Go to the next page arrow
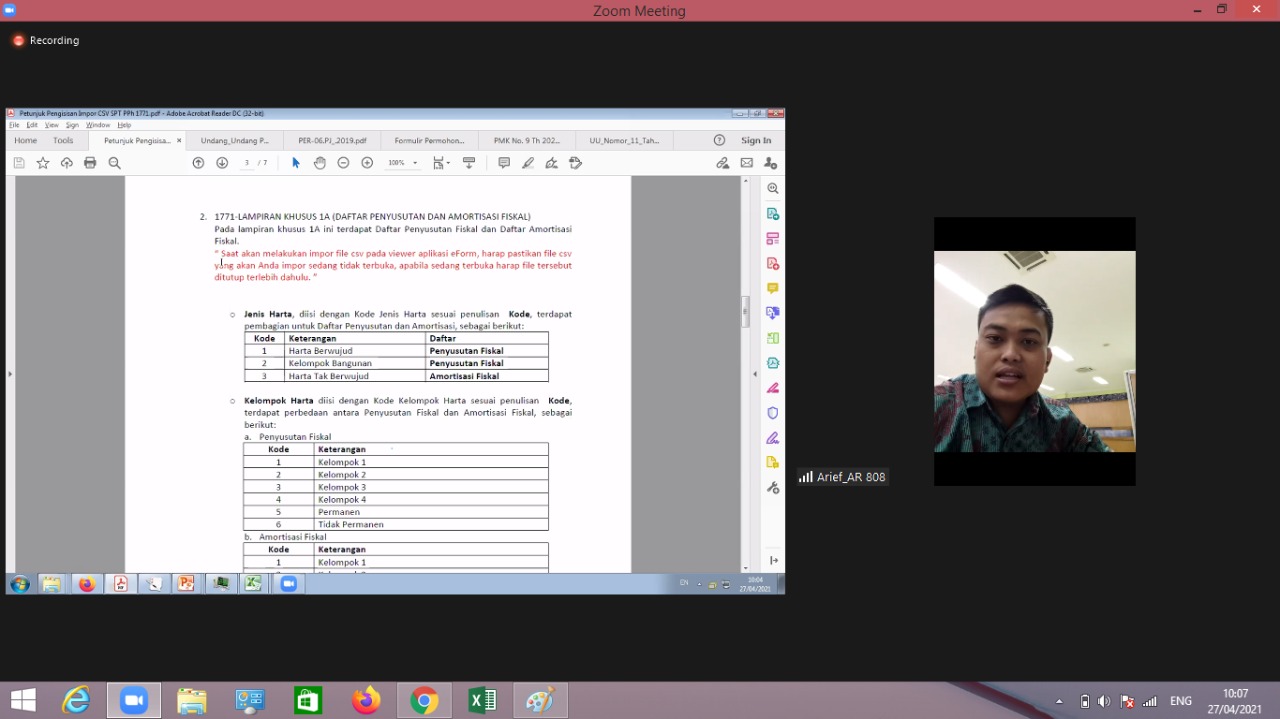The height and width of the screenshot is (719, 1280). [x=222, y=163]
